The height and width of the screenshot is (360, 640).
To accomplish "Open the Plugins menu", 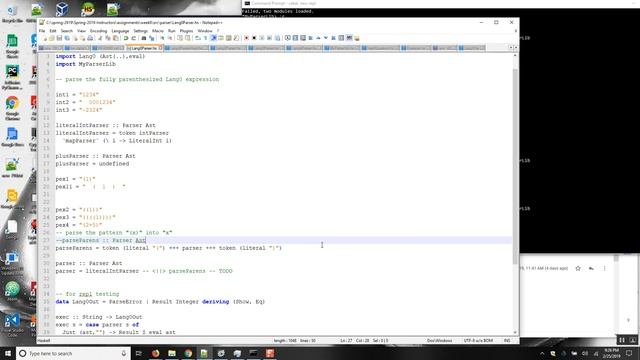I will [186, 31].
